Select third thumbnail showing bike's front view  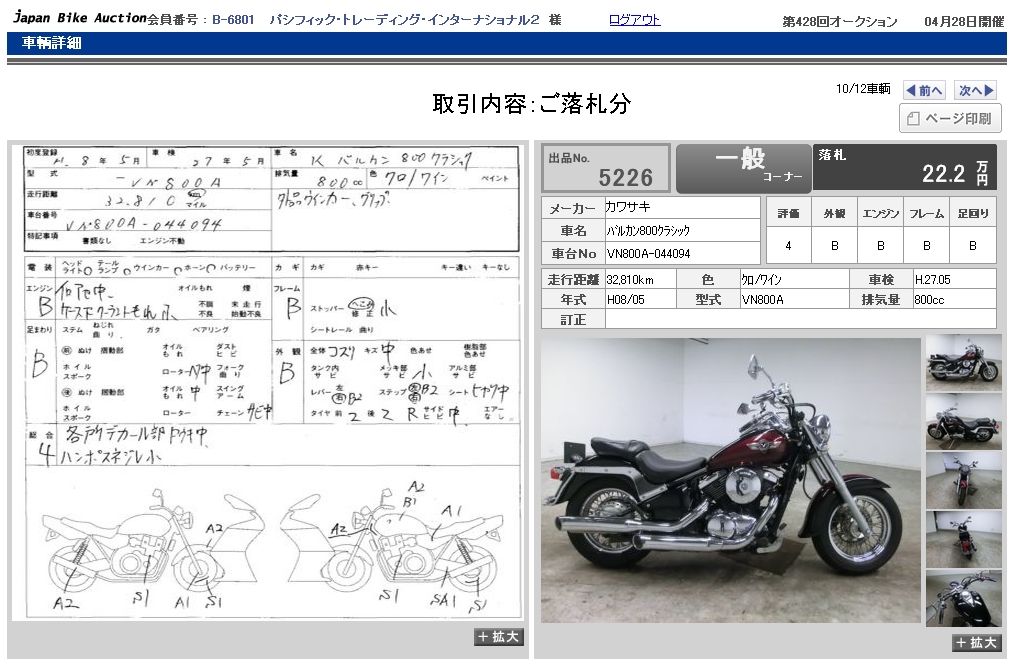click(964, 480)
